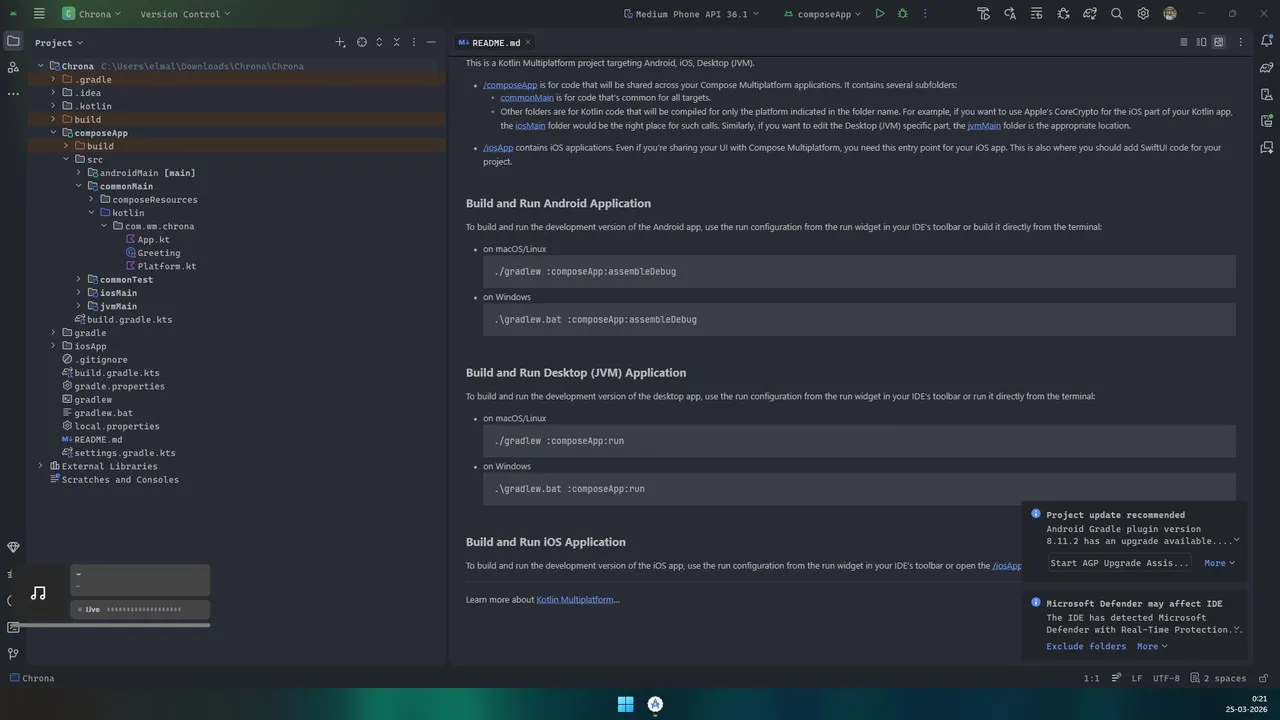Open the Project tool window icon
1280x720 pixels.
click(13, 41)
